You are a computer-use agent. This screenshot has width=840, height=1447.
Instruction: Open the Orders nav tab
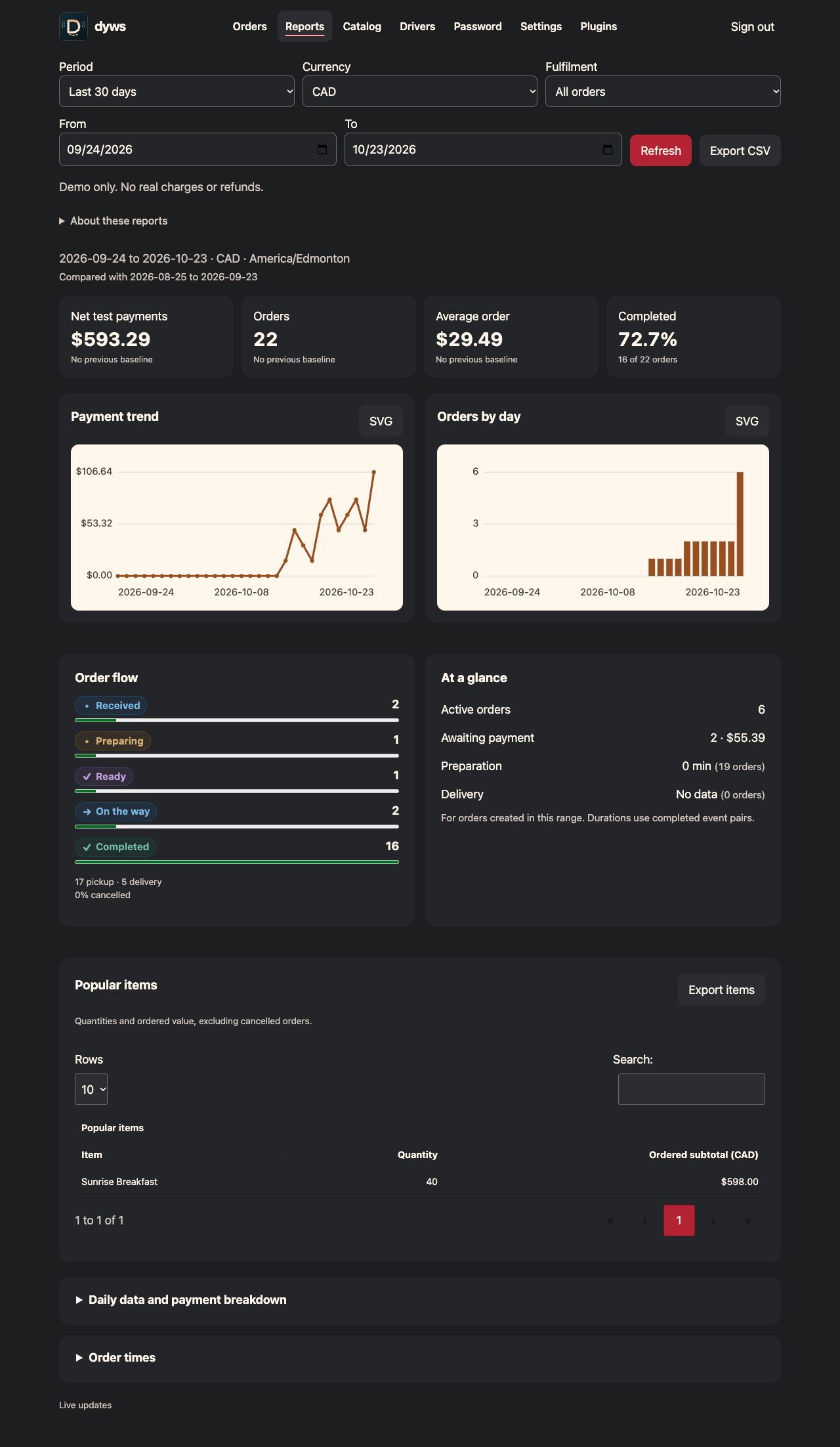(249, 26)
